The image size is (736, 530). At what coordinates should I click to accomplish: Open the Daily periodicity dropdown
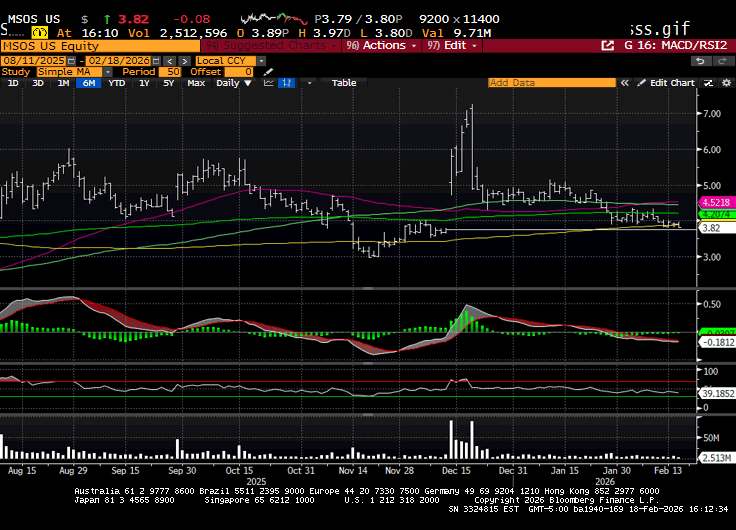click(x=234, y=83)
